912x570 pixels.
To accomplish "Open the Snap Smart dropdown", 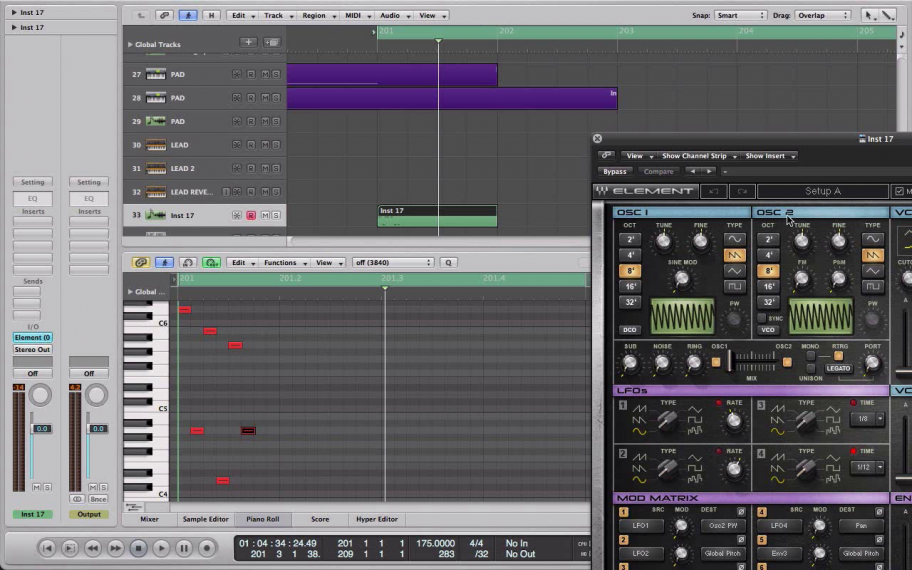I will click(740, 15).
